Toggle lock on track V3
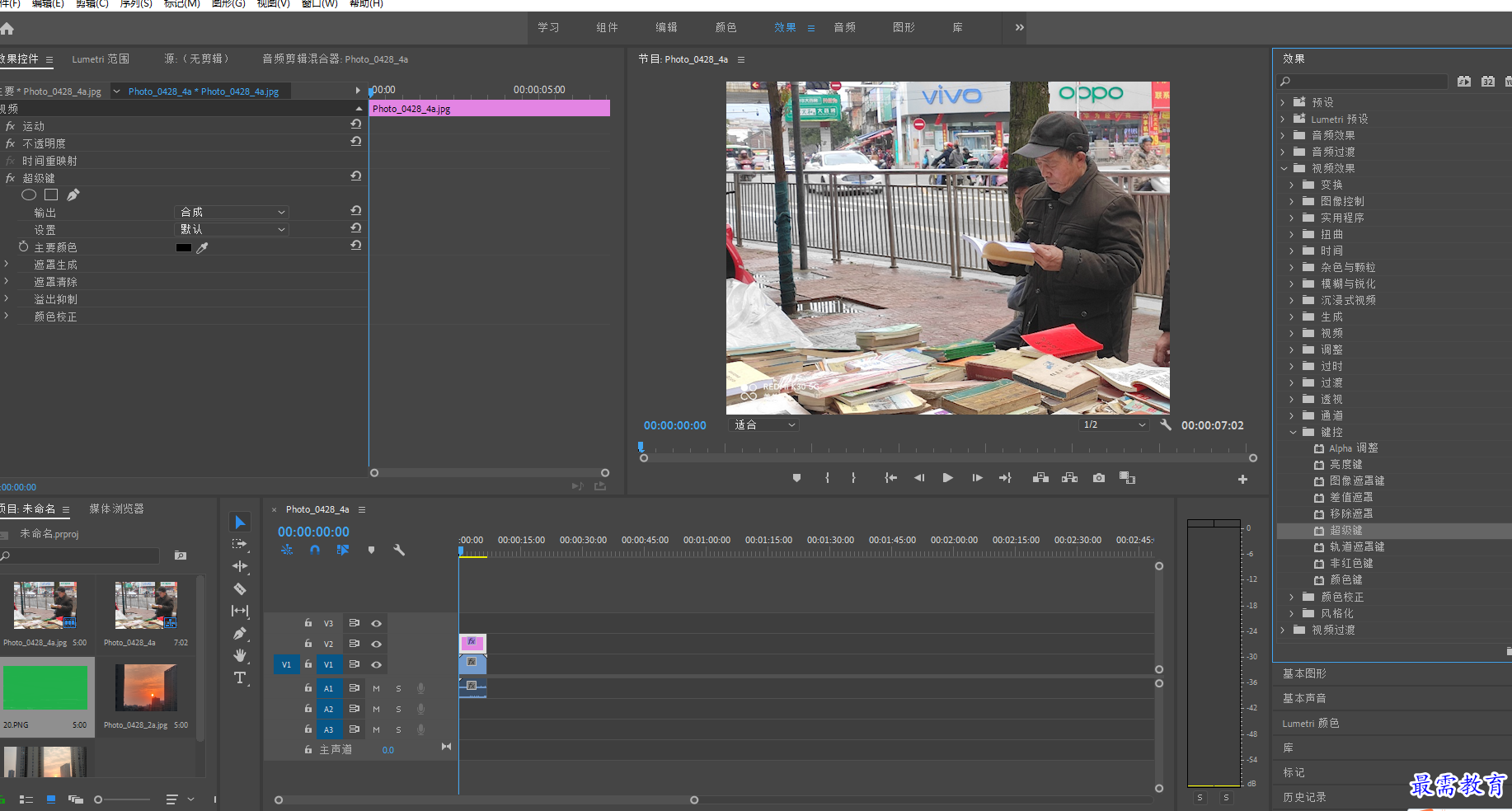The image size is (1512, 811). click(308, 623)
